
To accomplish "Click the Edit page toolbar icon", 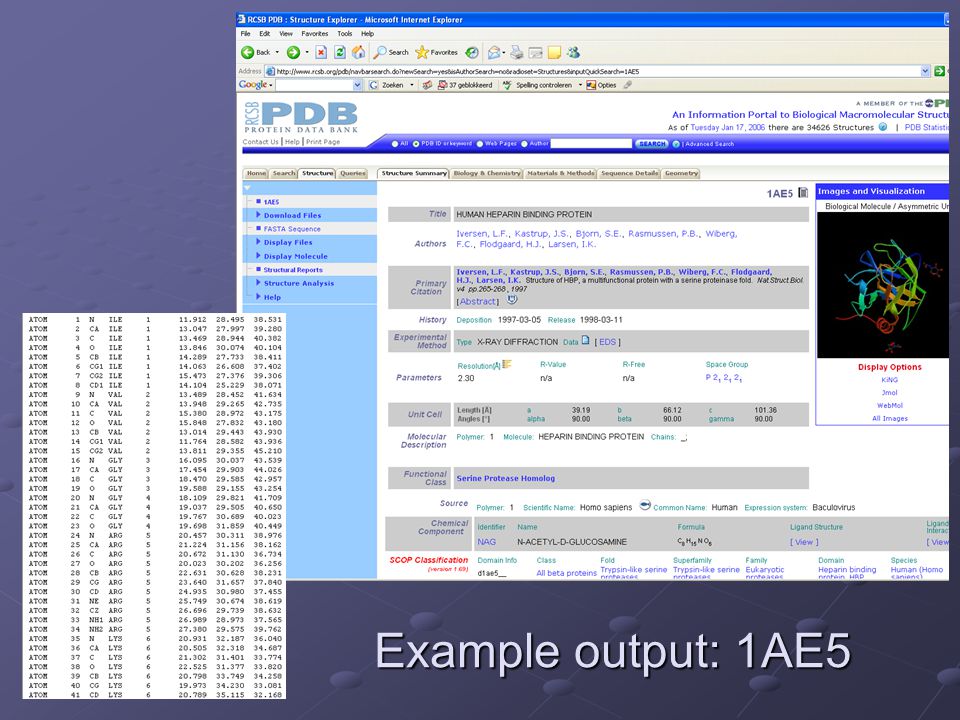I will pos(536,53).
